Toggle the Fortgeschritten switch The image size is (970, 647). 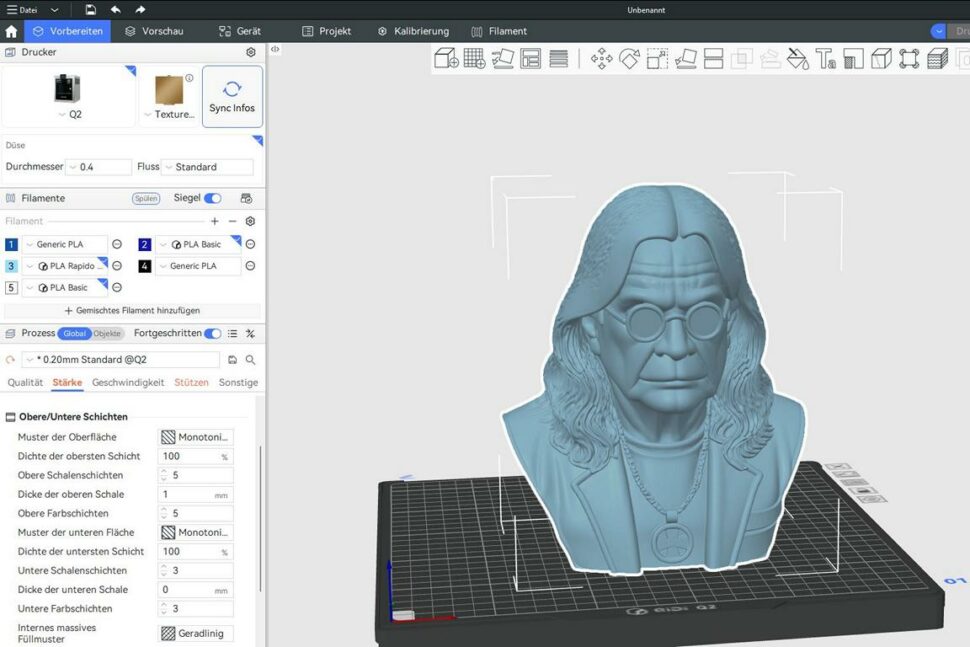213,333
